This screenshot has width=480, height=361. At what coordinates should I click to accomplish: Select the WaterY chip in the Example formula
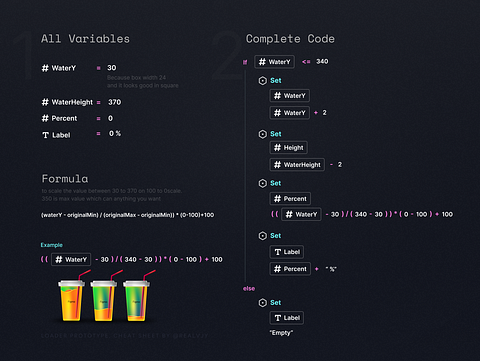point(71,259)
